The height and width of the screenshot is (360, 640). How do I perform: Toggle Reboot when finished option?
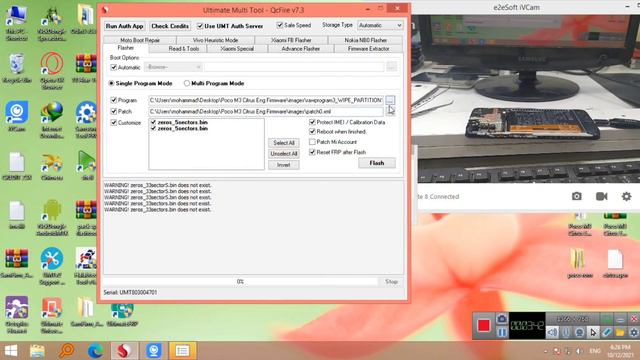312,131
